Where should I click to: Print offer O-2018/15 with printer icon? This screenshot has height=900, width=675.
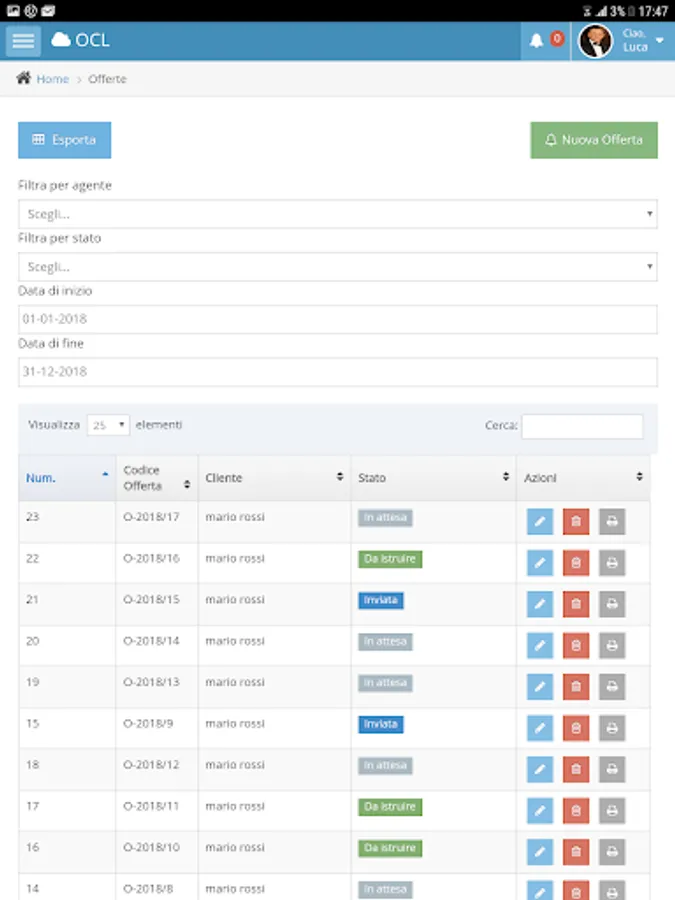pyautogui.click(x=612, y=604)
